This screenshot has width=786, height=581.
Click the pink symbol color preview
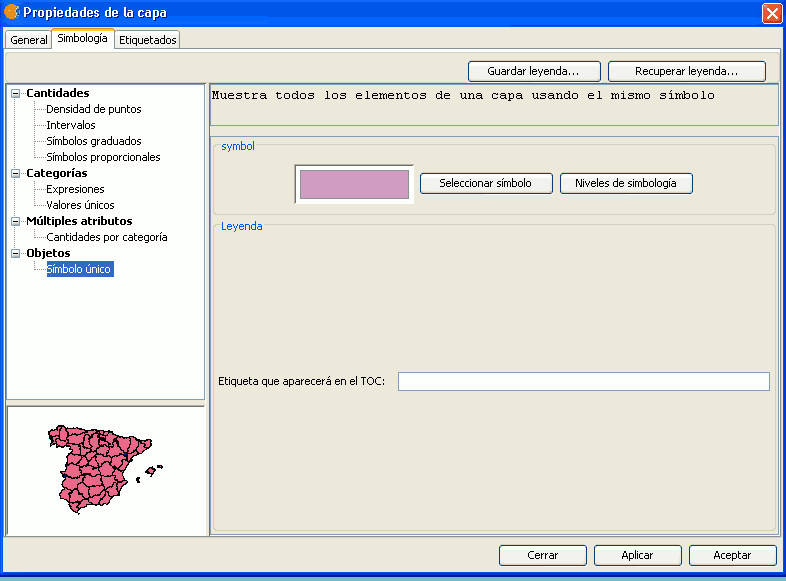pos(354,184)
